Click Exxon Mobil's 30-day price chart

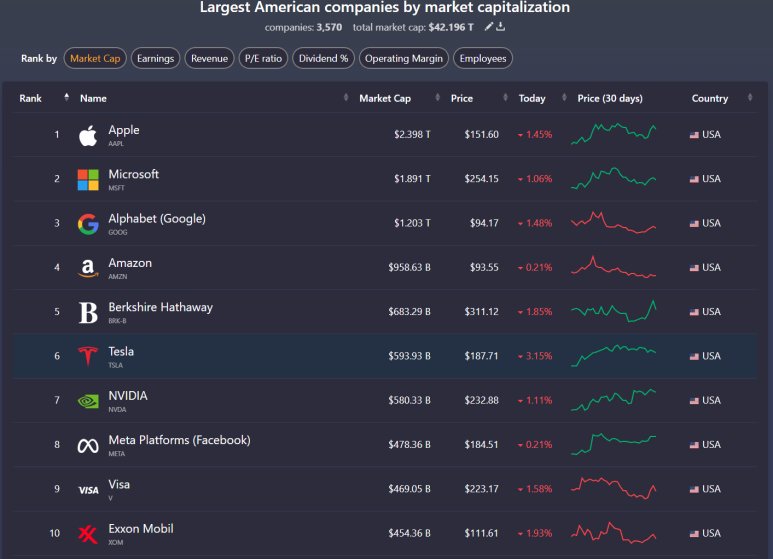[614, 533]
